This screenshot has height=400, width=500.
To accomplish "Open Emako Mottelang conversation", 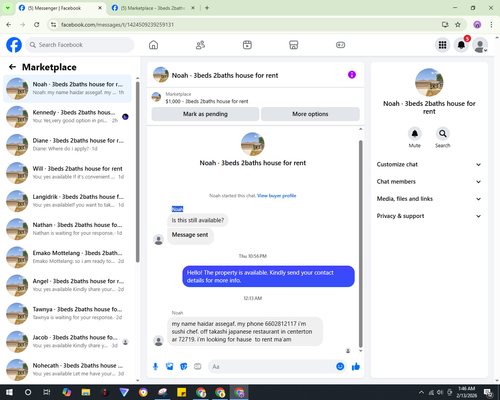I will pos(68,257).
